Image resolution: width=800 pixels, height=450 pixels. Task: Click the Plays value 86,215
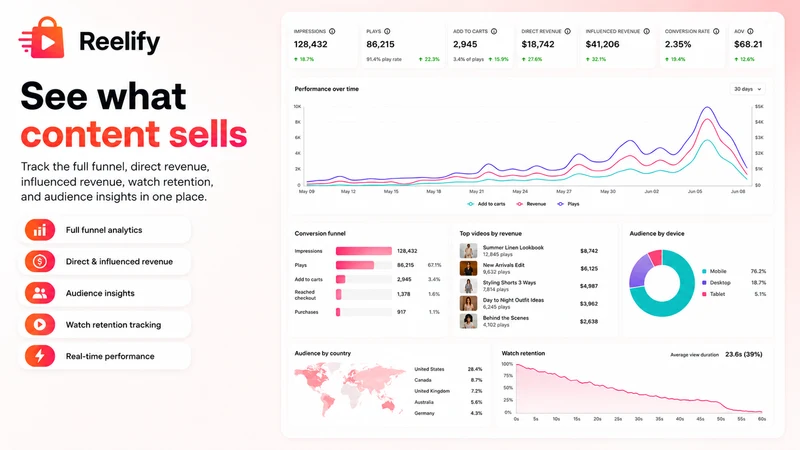[x=380, y=44]
